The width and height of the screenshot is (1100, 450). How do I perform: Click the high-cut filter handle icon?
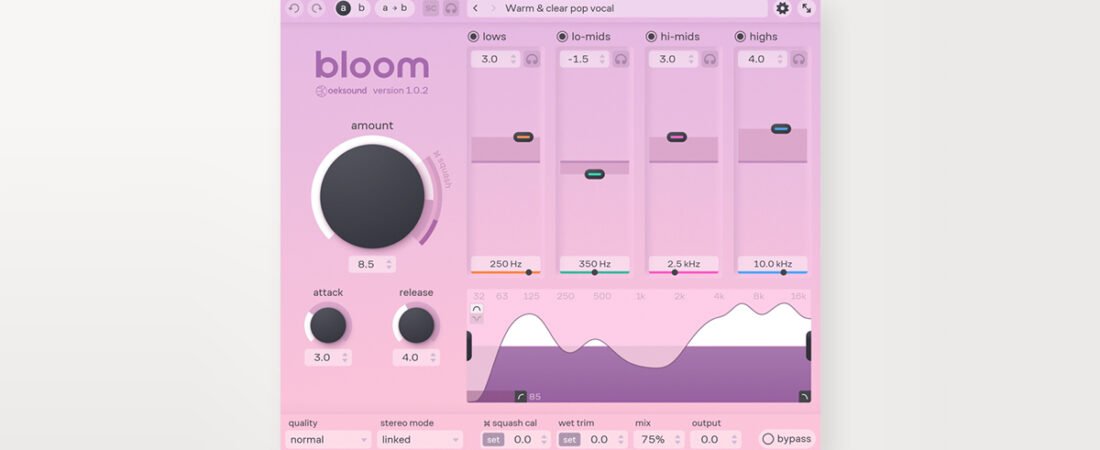tap(805, 397)
